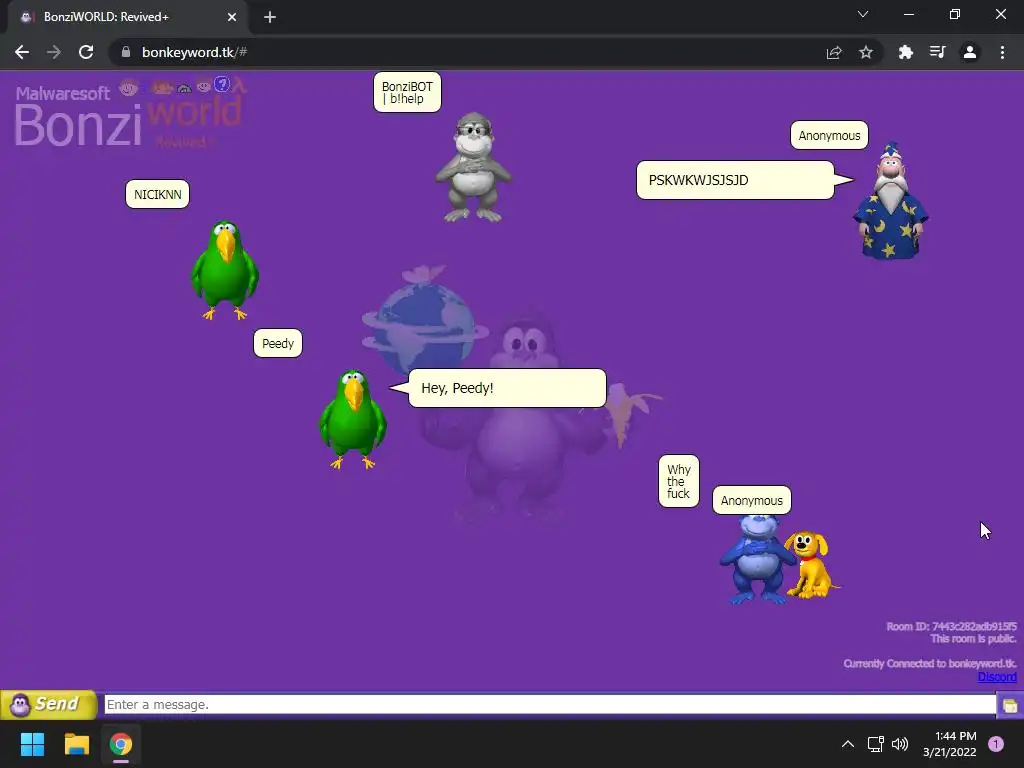Go back to the previous page
This screenshot has height=768, width=1024.
pos(22,52)
